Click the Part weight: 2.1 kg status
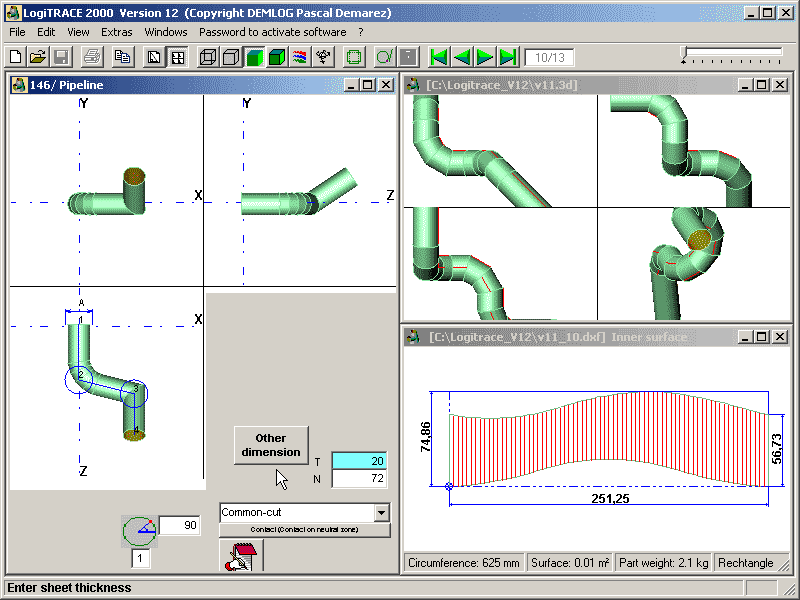The height and width of the screenshot is (600, 800). pos(663,563)
